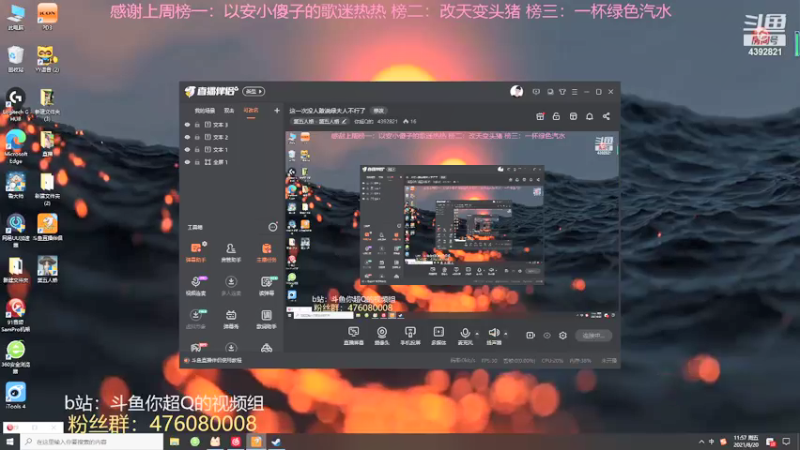Lock the 文本 1 source

click(x=197, y=149)
